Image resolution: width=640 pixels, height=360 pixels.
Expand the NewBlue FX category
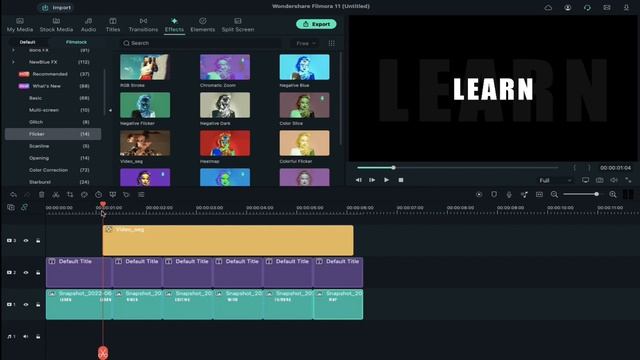pyautogui.click(x=13, y=62)
